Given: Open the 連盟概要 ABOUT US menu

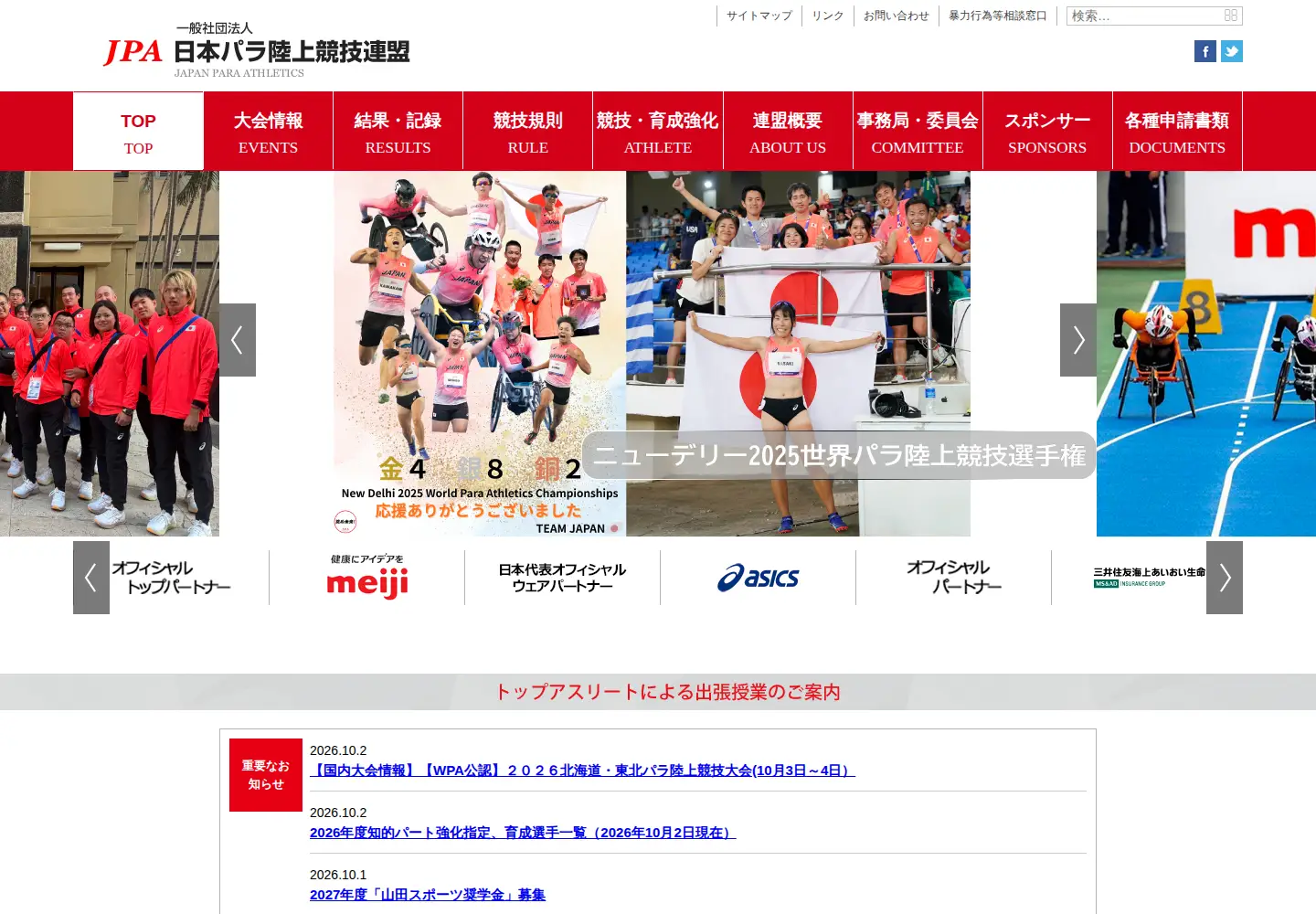Looking at the screenshot, I should (788, 132).
